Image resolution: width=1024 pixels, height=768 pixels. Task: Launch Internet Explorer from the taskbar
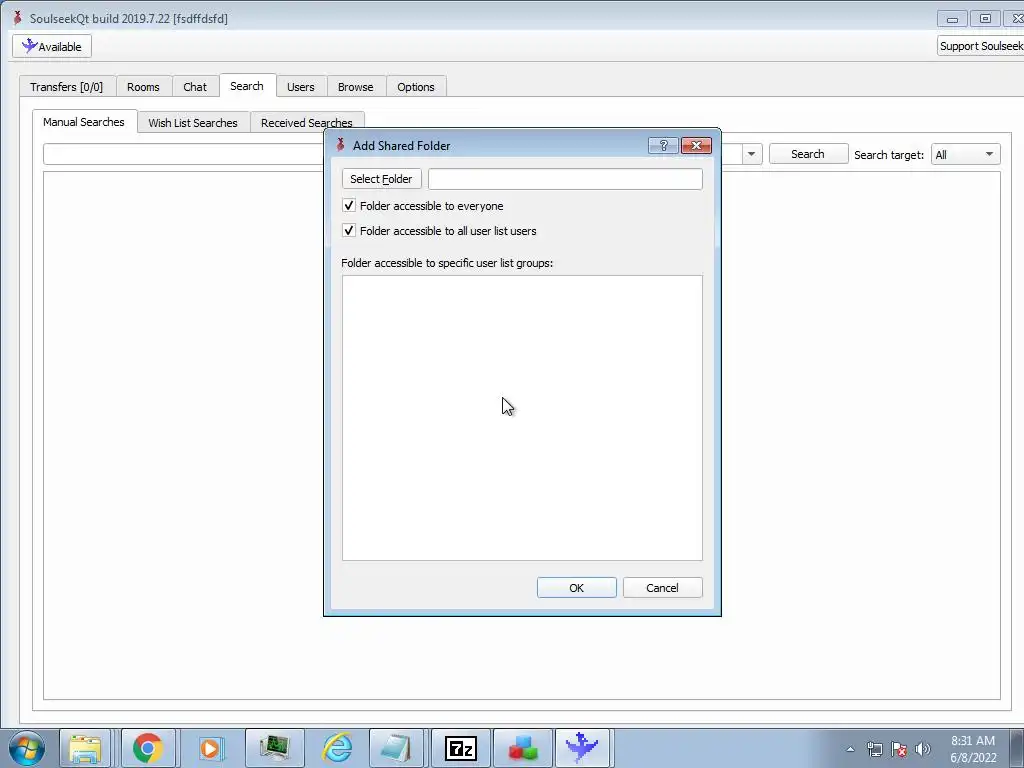pyautogui.click(x=337, y=748)
